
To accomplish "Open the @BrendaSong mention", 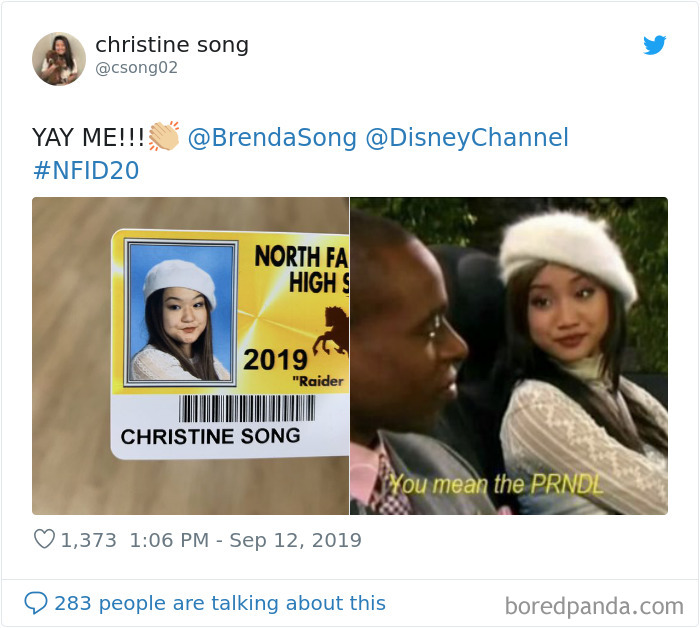I will (x=272, y=137).
